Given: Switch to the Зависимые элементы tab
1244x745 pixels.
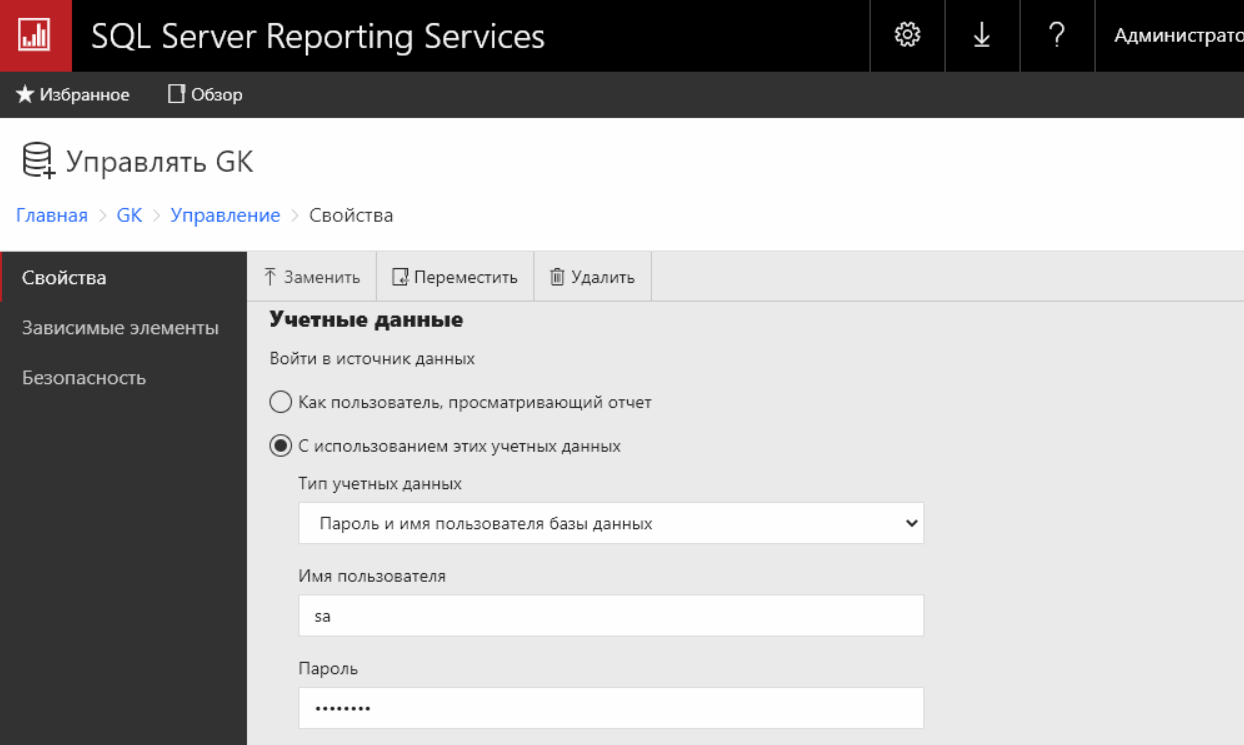Looking at the screenshot, I should click(x=124, y=328).
